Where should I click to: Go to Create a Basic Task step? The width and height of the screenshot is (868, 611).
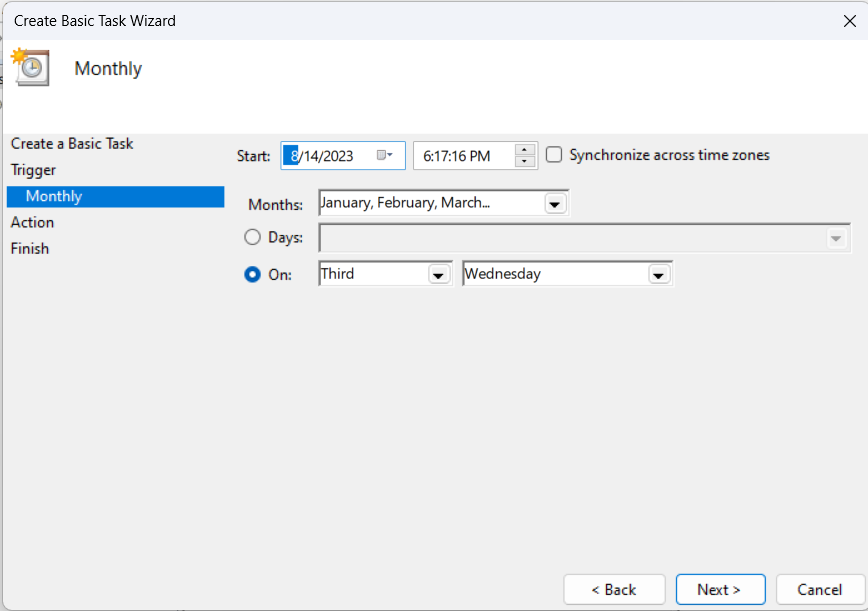coord(72,144)
